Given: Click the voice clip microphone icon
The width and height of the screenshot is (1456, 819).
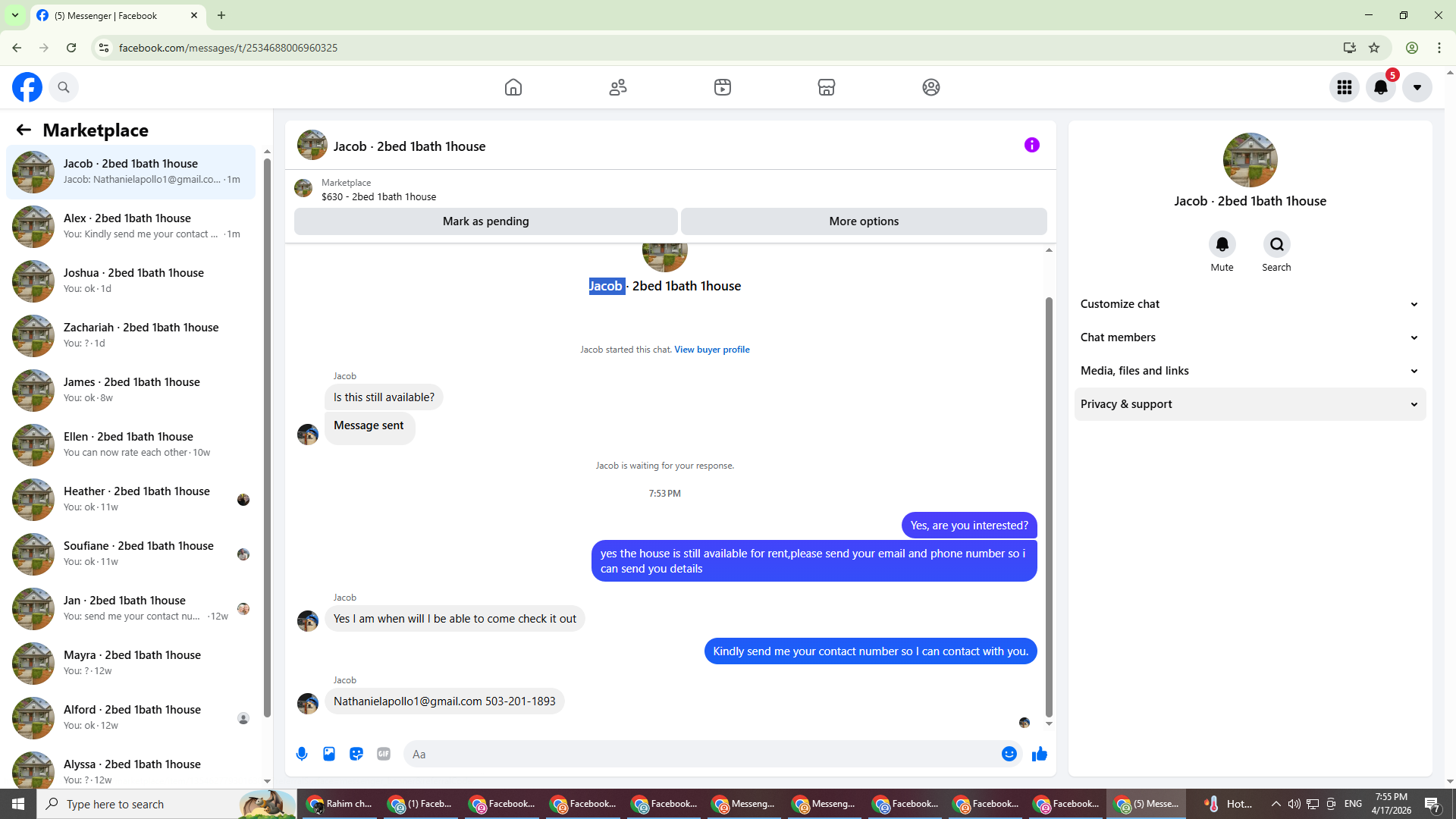Looking at the screenshot, I should click(x=302, y=754).
